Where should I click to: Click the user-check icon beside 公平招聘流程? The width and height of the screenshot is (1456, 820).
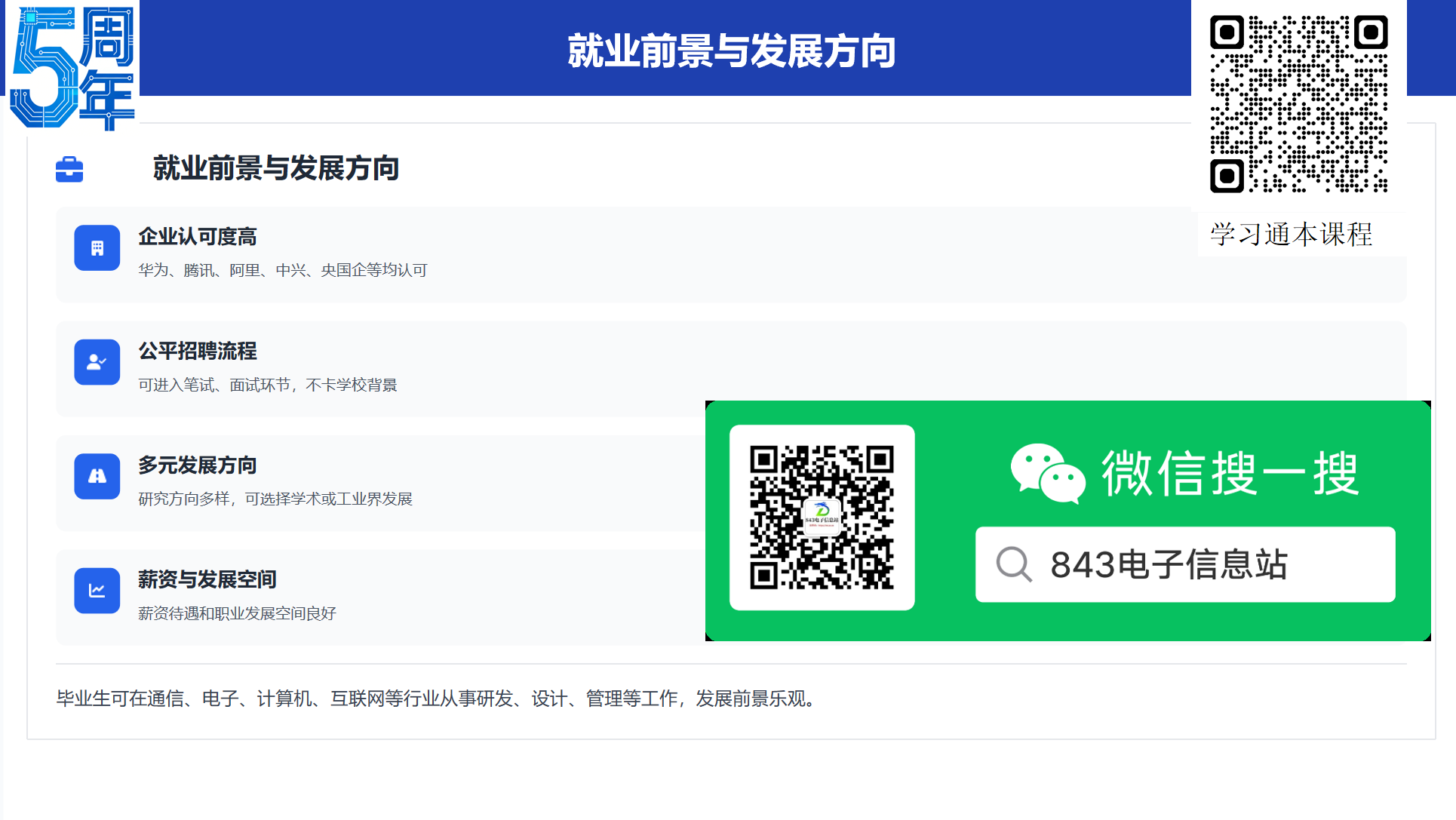click(97, 362)
